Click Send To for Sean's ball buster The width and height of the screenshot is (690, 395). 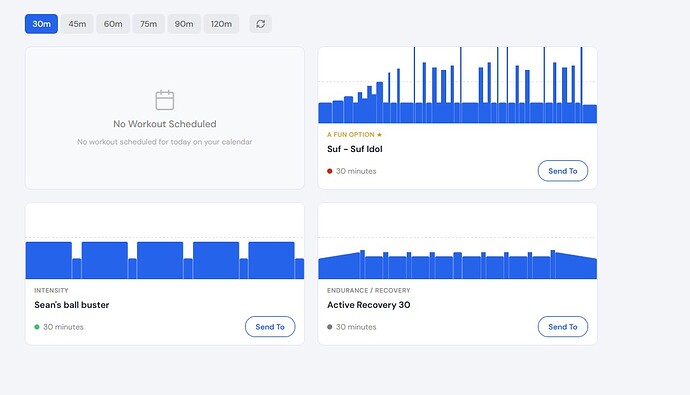pyautogui.click(x=270, y=326)
